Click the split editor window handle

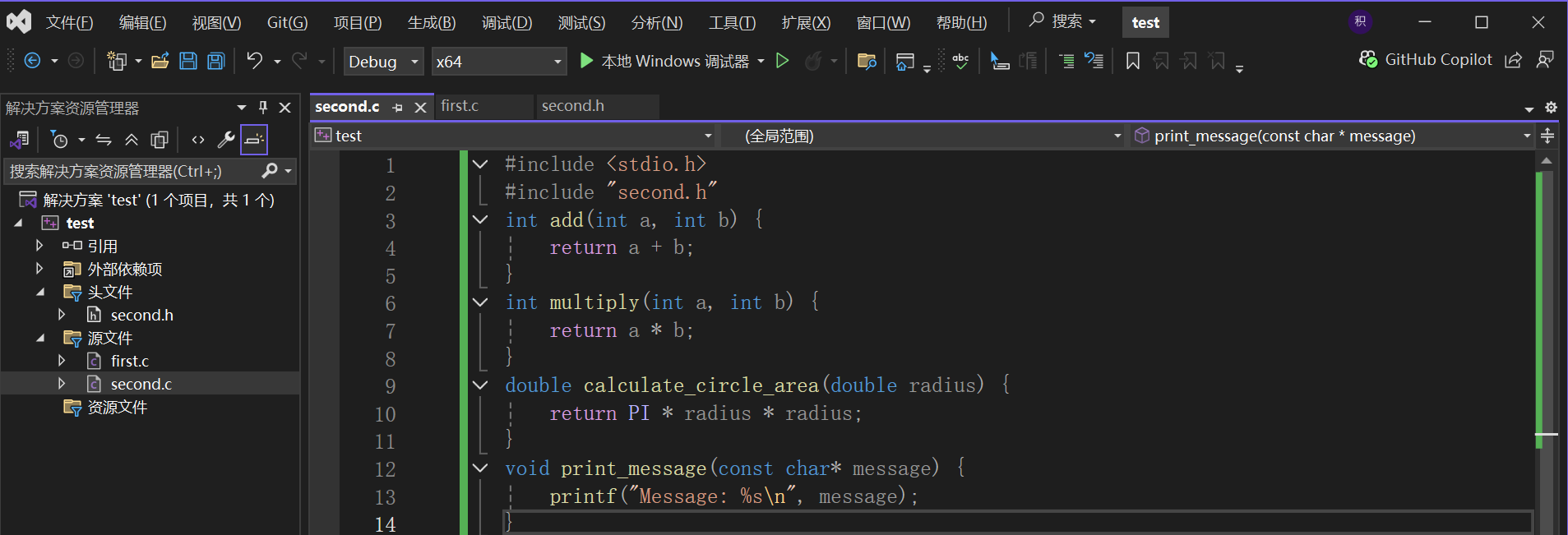[1547, 136]
